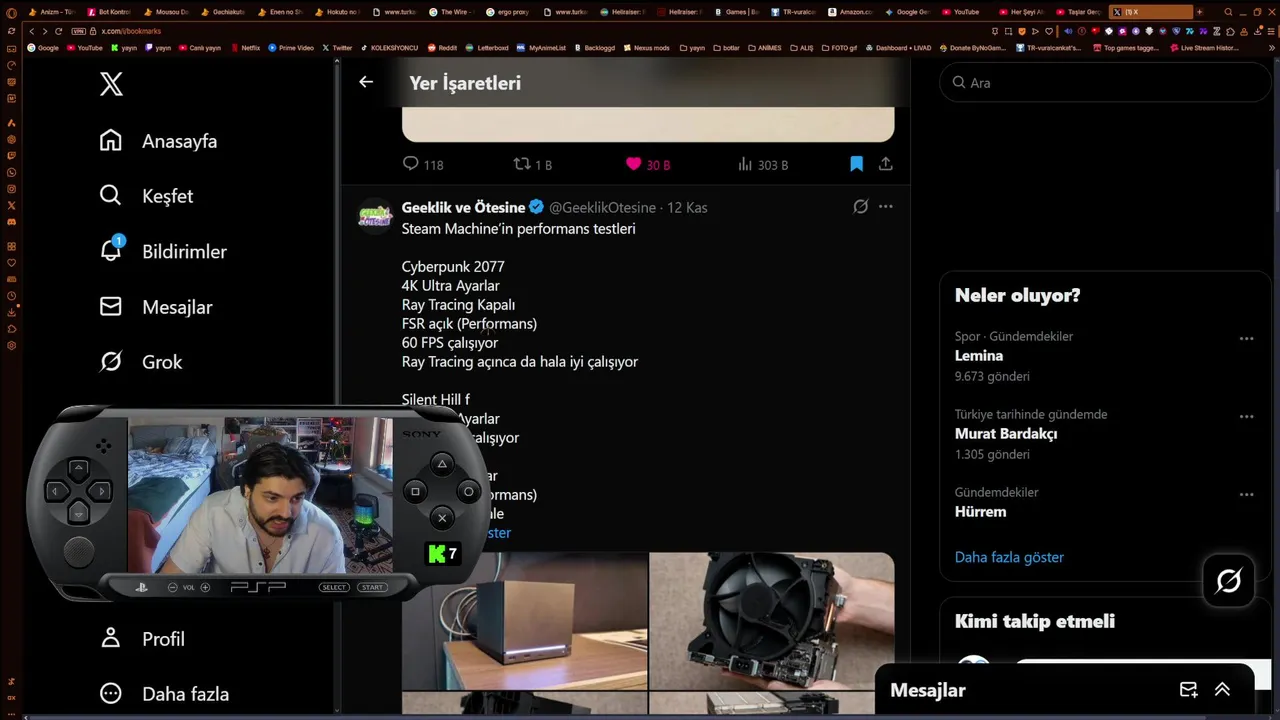Click the X logo in the sidebar
Screen dimensions: 1280x720
point(111,84)
